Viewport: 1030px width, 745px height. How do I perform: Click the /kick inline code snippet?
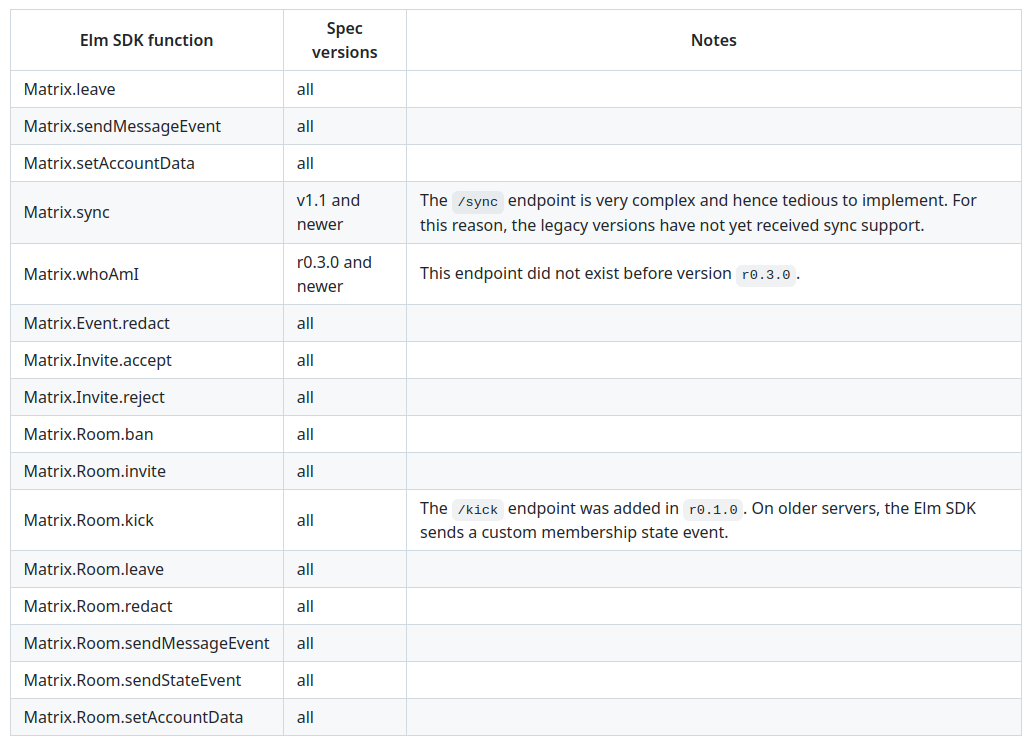click(477, 509)
